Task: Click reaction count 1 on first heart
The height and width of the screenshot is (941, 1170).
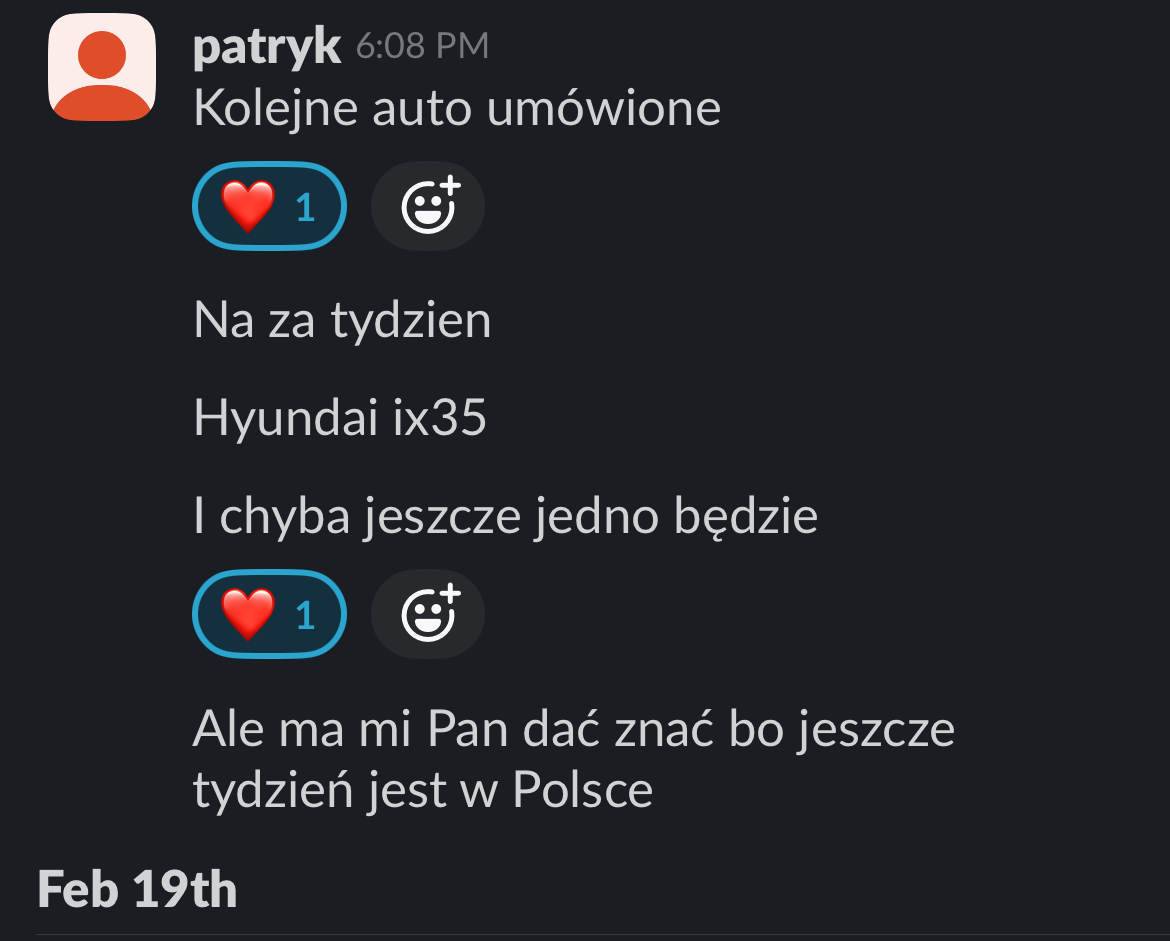Action: click(305, 207)
